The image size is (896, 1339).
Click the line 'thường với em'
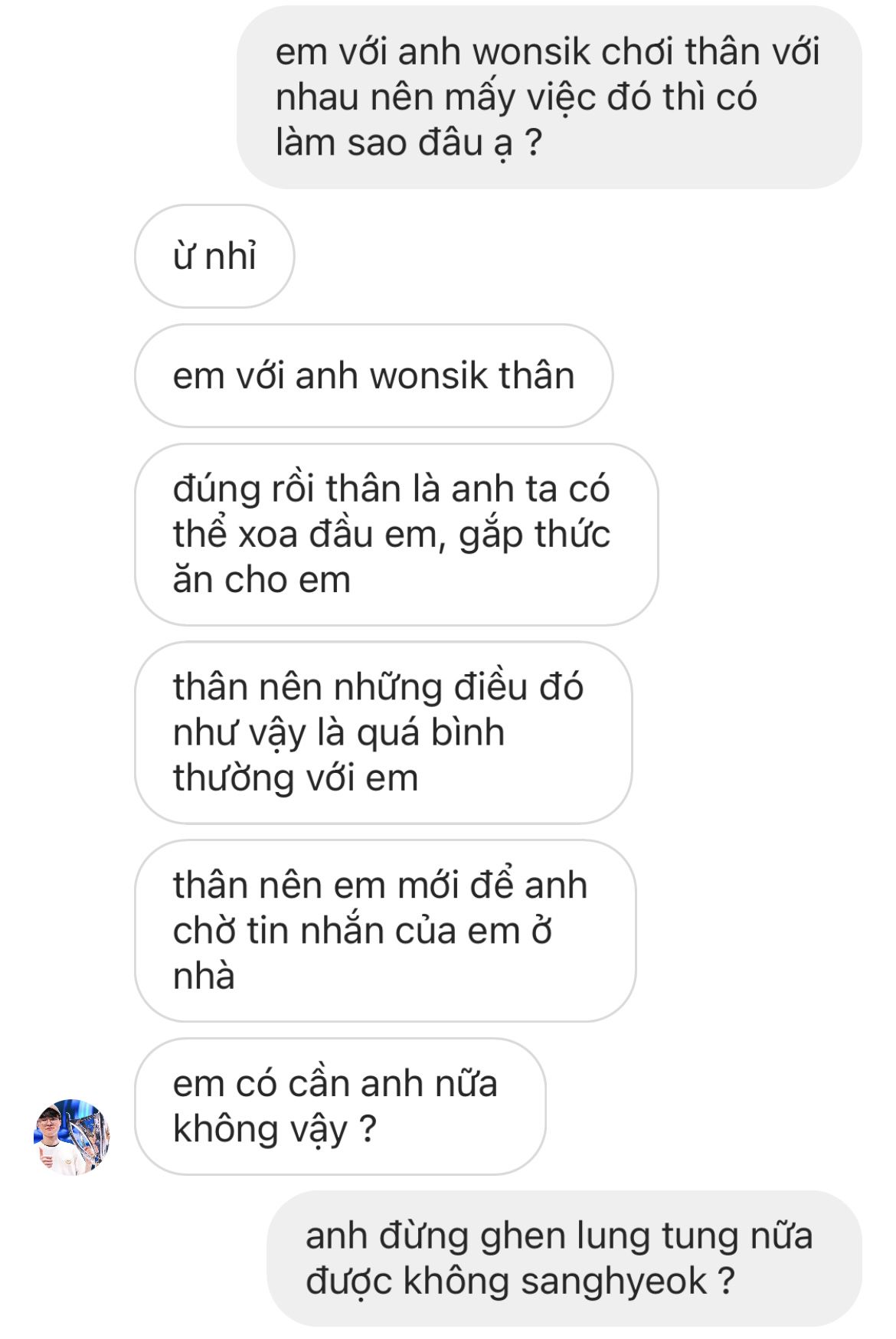(296, 778)
